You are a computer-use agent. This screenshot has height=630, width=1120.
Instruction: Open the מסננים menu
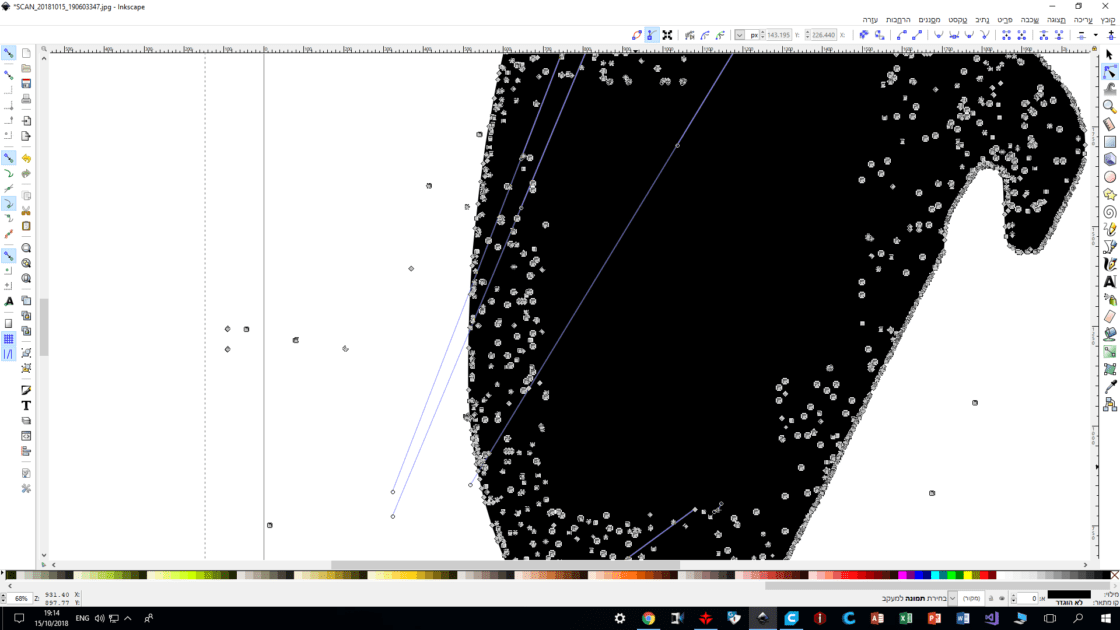929,20
